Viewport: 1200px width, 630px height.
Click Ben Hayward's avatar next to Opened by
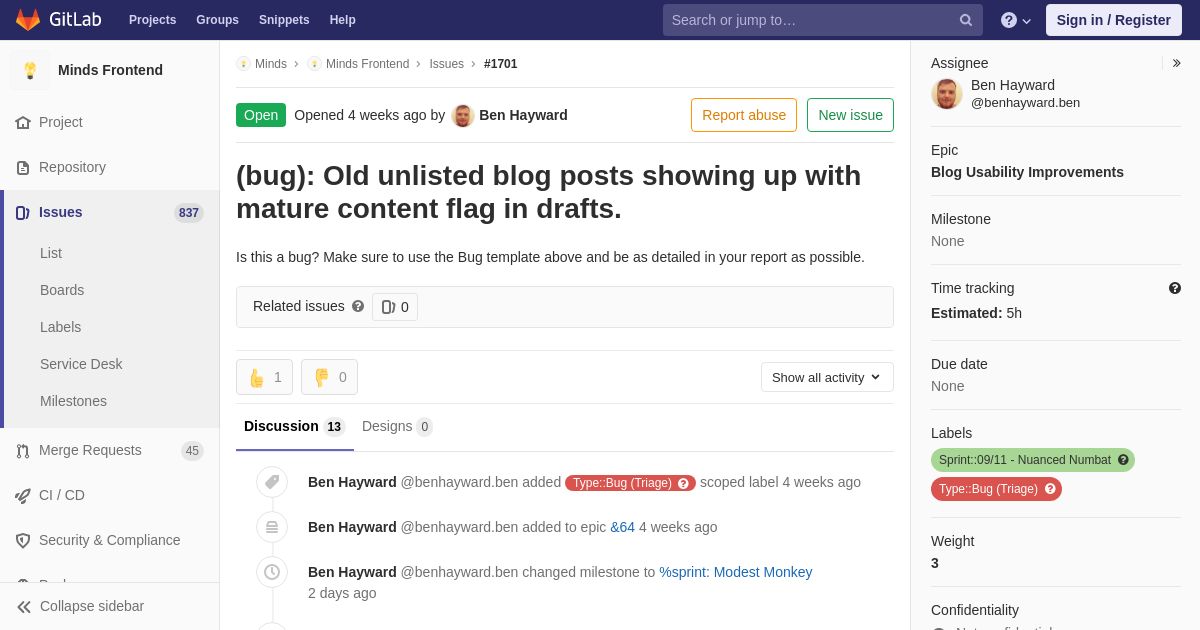tap(463, 115)
